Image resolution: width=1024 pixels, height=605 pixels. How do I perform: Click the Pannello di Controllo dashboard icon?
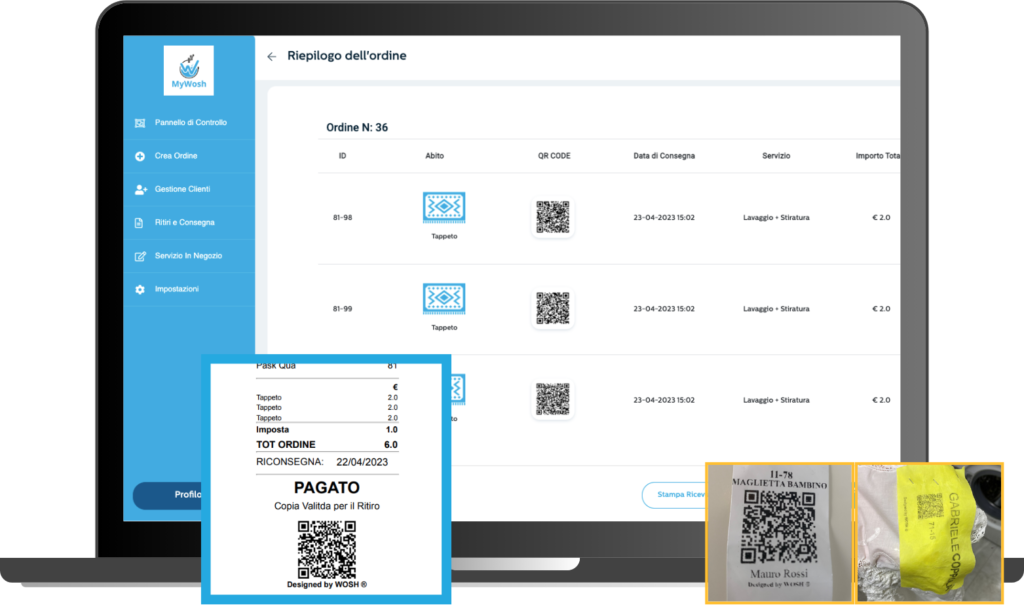pos(140,123)
